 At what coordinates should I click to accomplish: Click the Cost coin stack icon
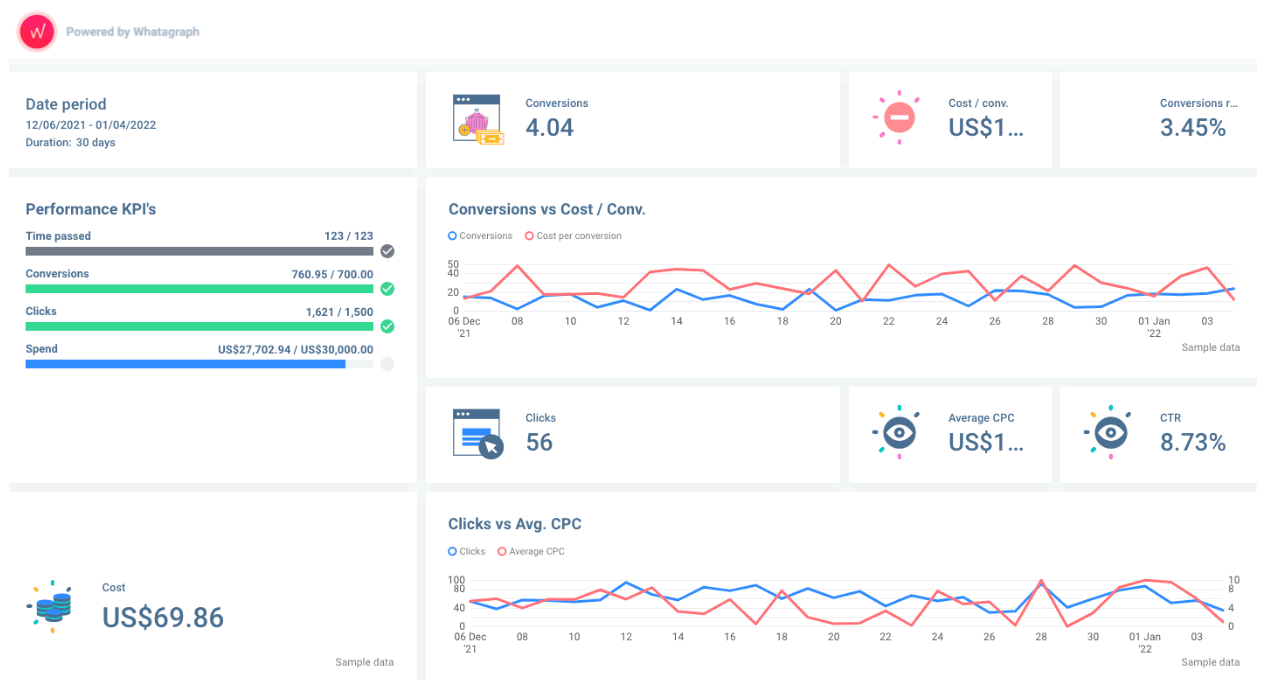click(52, 605)
